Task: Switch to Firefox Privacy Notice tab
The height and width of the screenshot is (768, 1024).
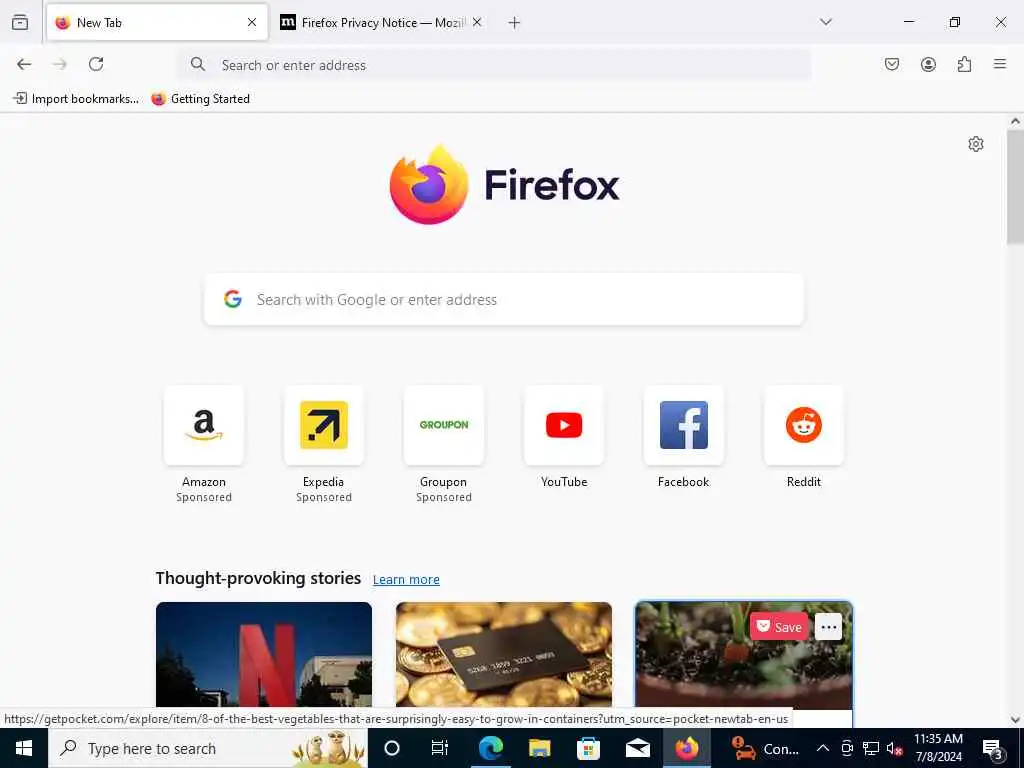Action: [382, 22]
